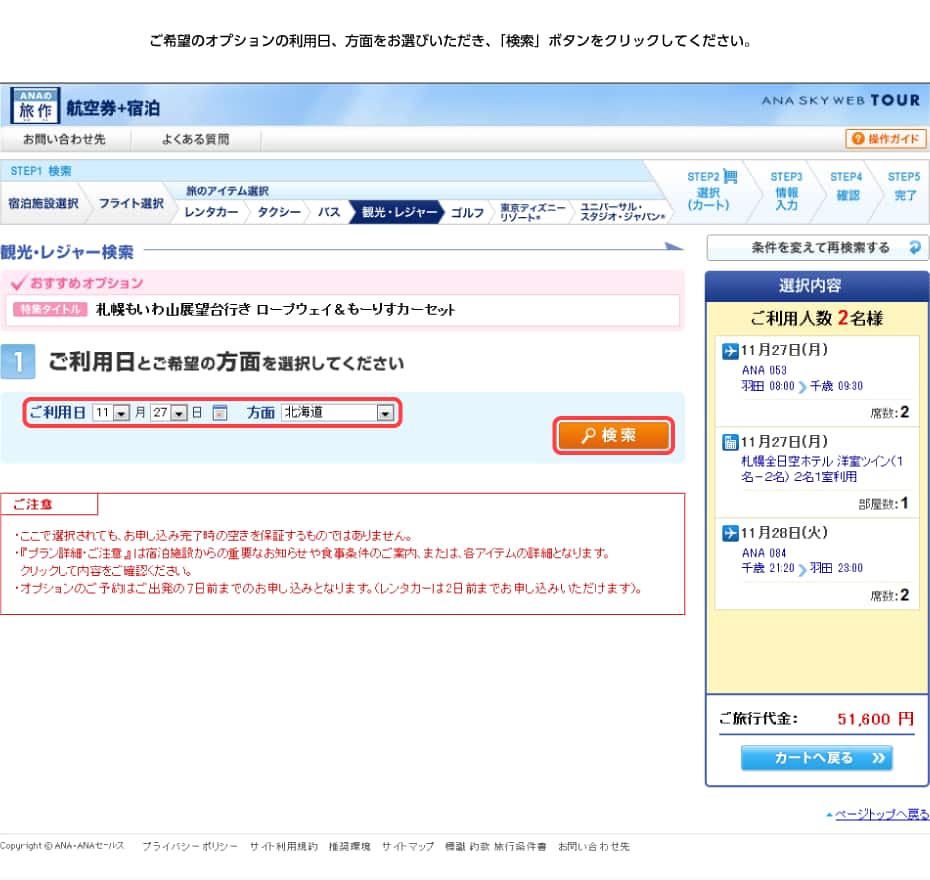Click the return flight airplane icon
This screenshot has height=880, width=930.
coord(730,533)
